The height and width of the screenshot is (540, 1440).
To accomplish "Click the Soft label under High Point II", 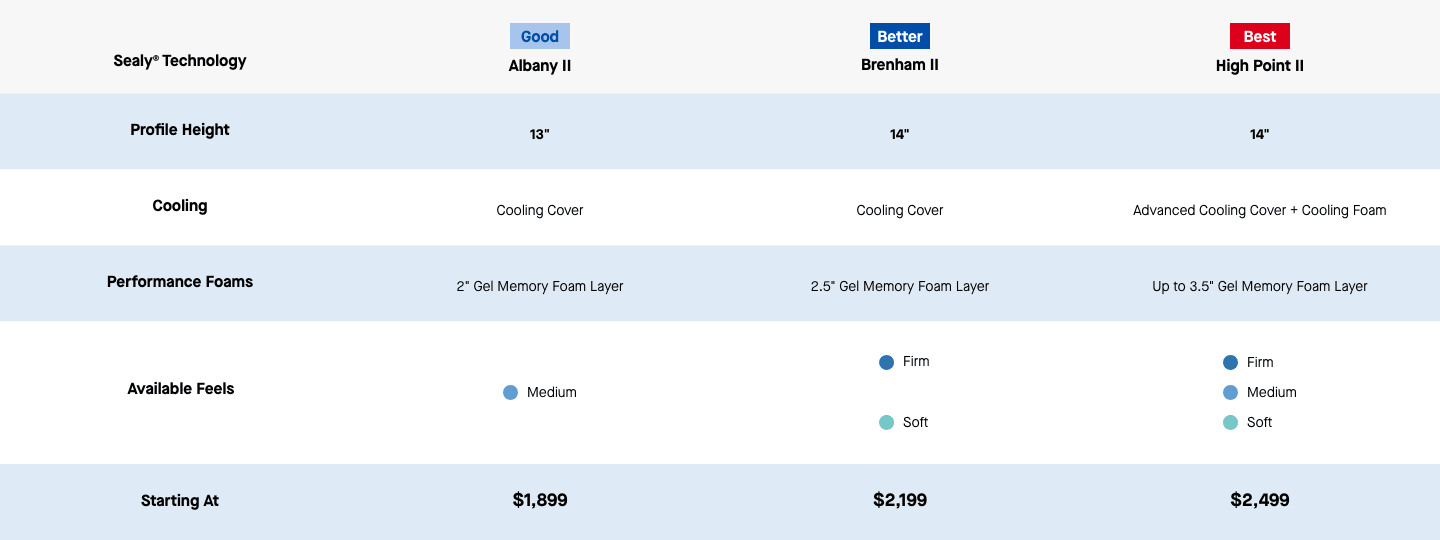I will pos(1260,423).
